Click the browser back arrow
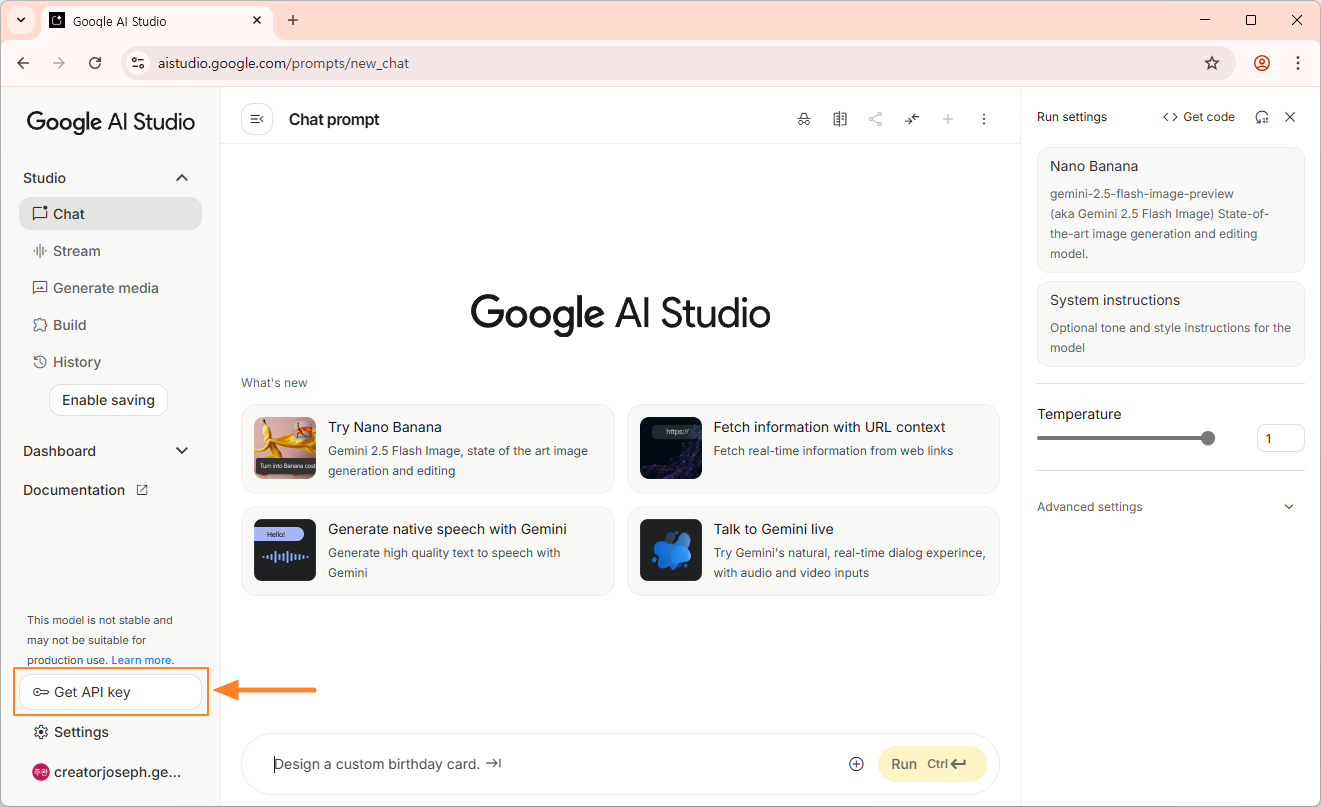Image resolution: width=1321 pixels, height=807 pixels. click(x=24, y=63)
